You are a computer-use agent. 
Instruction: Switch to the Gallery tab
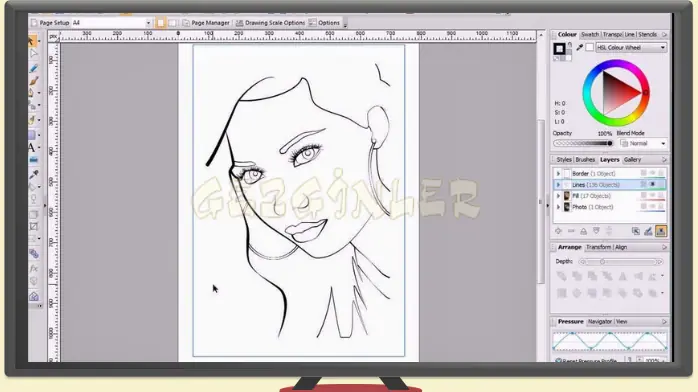tap(632, 159)
